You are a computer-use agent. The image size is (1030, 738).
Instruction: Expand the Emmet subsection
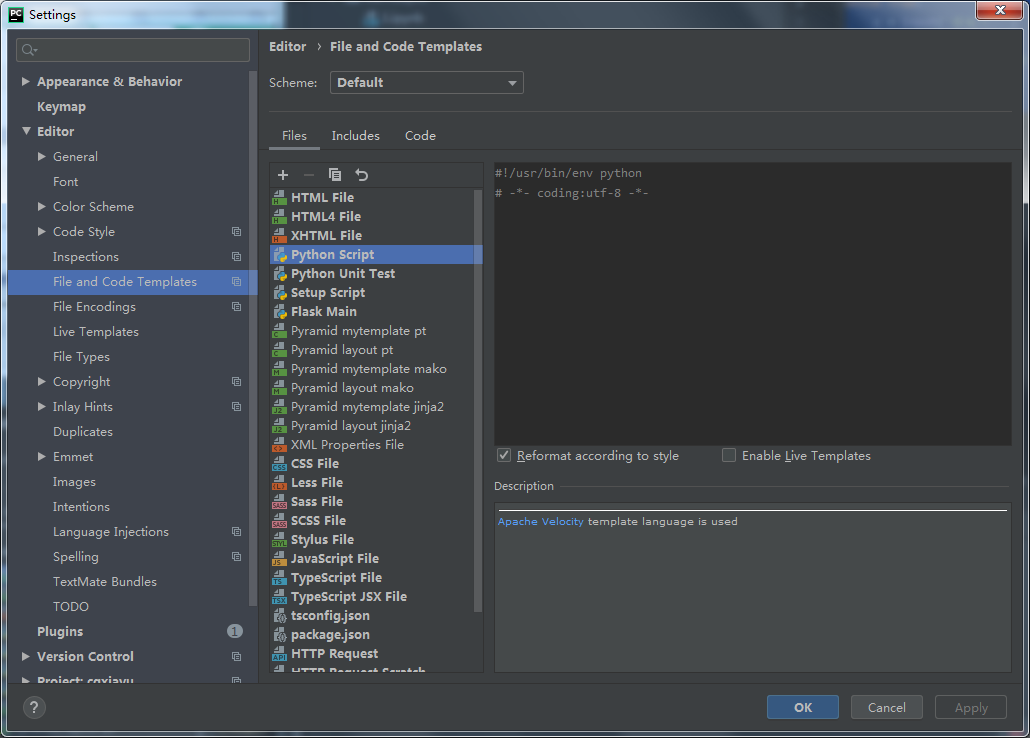42,456
